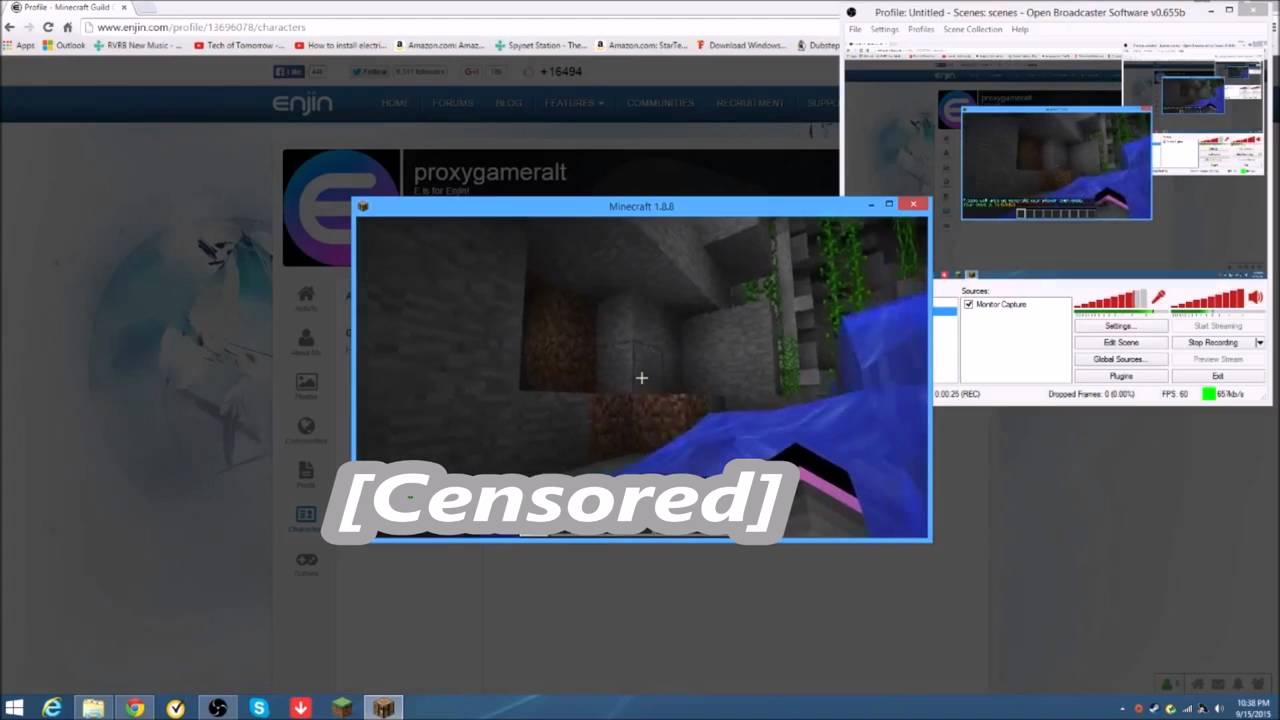Switch to Chrome on the taskbar
1280x720 pixels.
click(x=134, y=708)
